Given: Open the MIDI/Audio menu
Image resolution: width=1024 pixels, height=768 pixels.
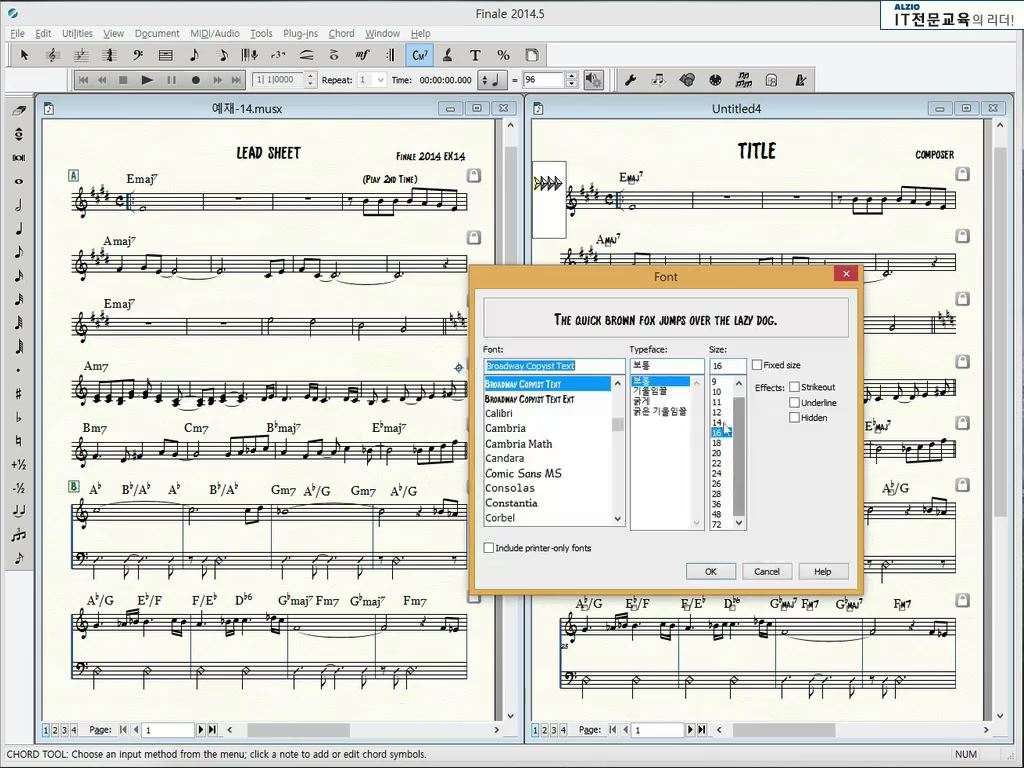Looking at the screenshot, I should (x=214, y=33).
